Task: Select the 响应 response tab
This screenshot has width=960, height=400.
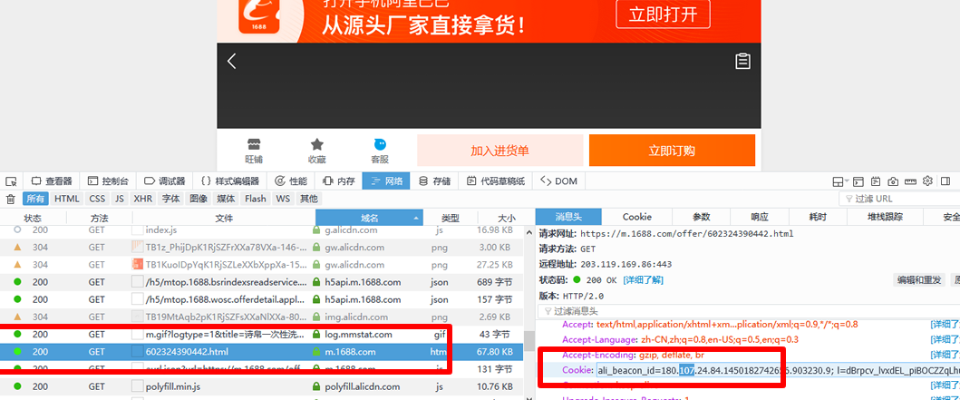Action: (x=760, y=217)
